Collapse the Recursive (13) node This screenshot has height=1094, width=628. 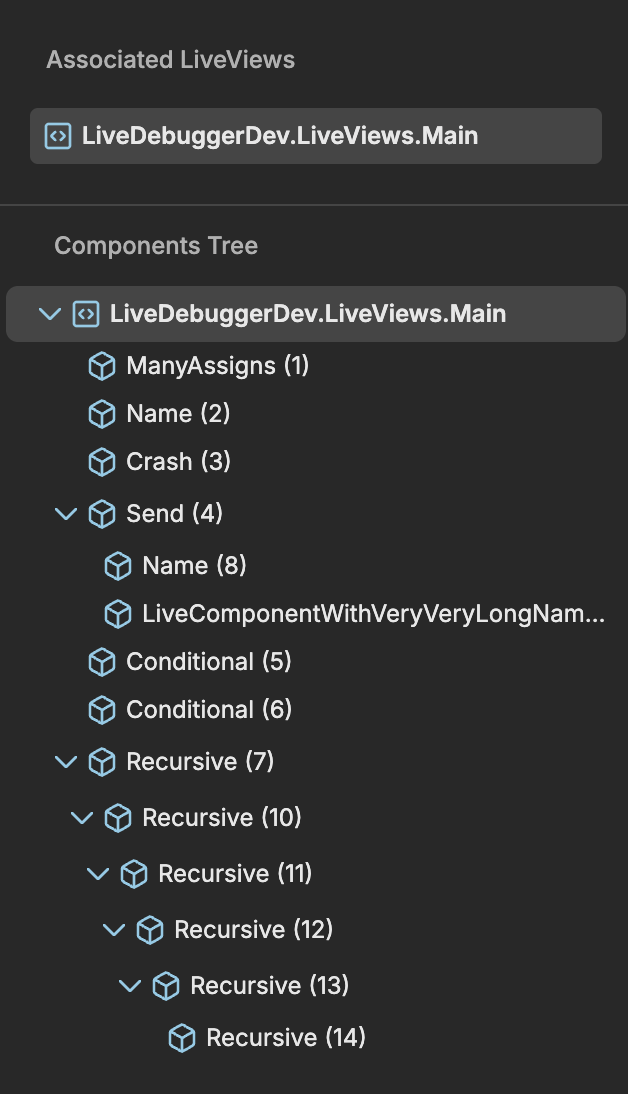tap(130, 986)
